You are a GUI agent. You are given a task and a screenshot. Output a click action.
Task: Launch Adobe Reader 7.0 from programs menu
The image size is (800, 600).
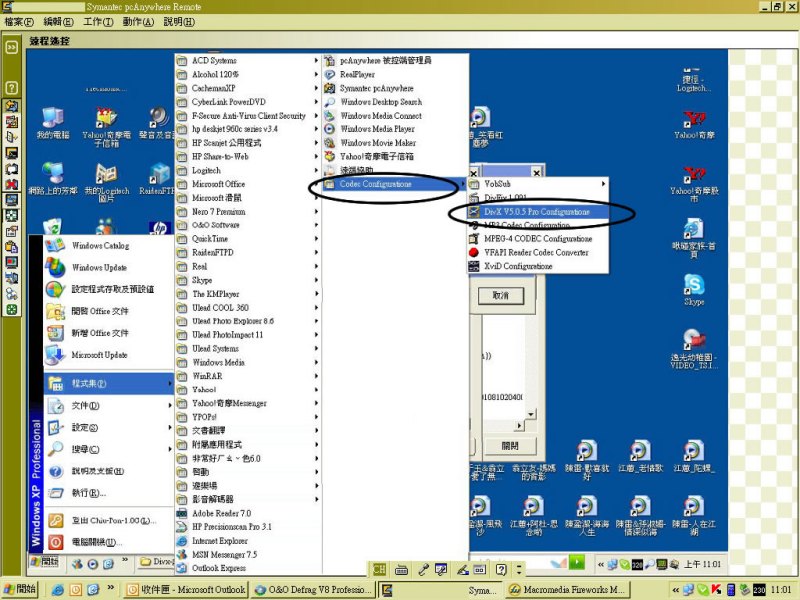[x=247, y=513]
